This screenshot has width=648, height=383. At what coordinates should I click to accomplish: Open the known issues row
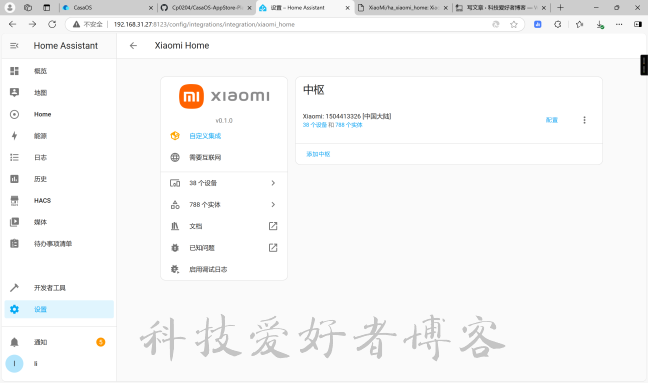(x=224, y=247)
